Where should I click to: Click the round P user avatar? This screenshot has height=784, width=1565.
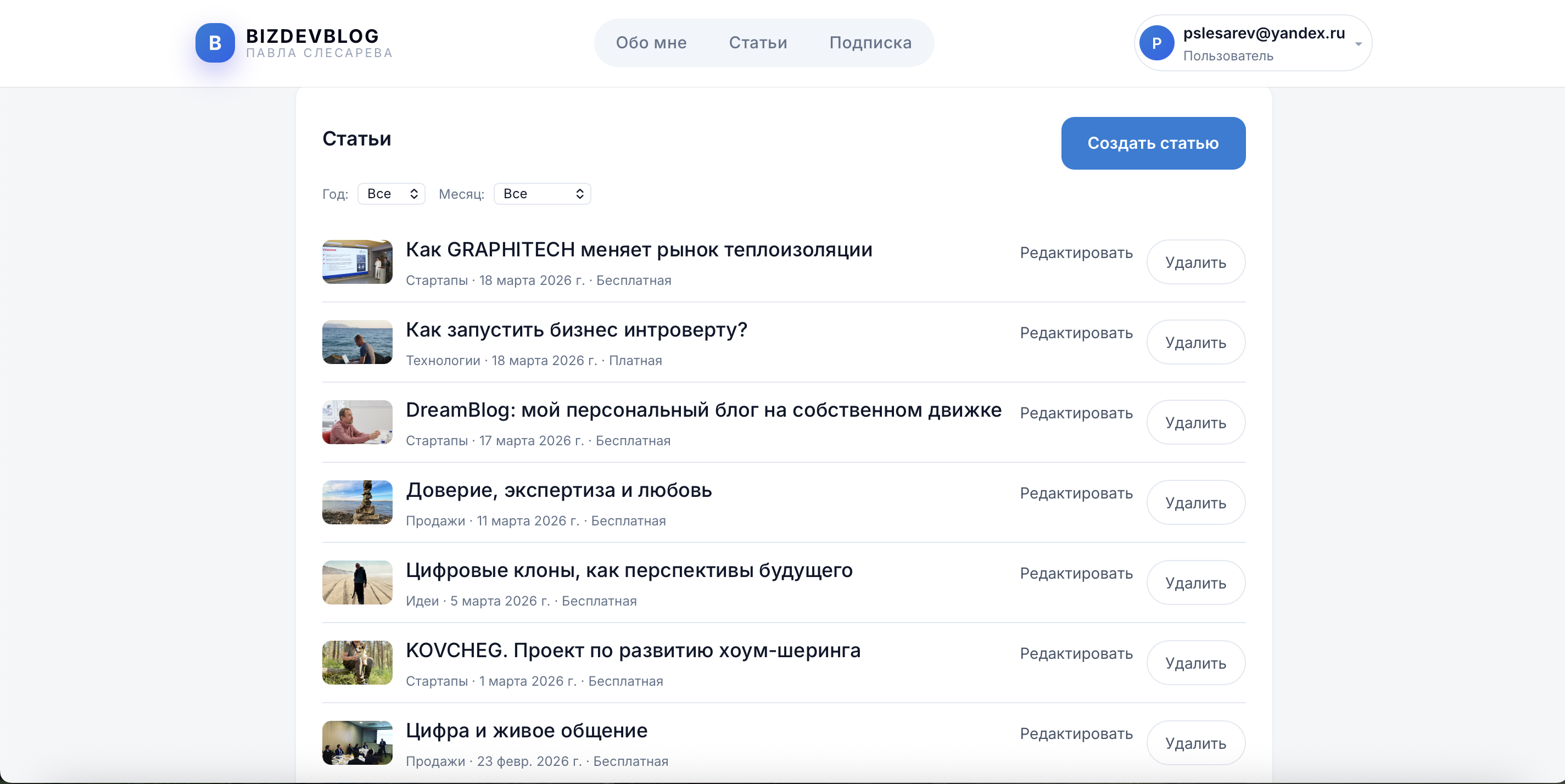pos(1156,43)
